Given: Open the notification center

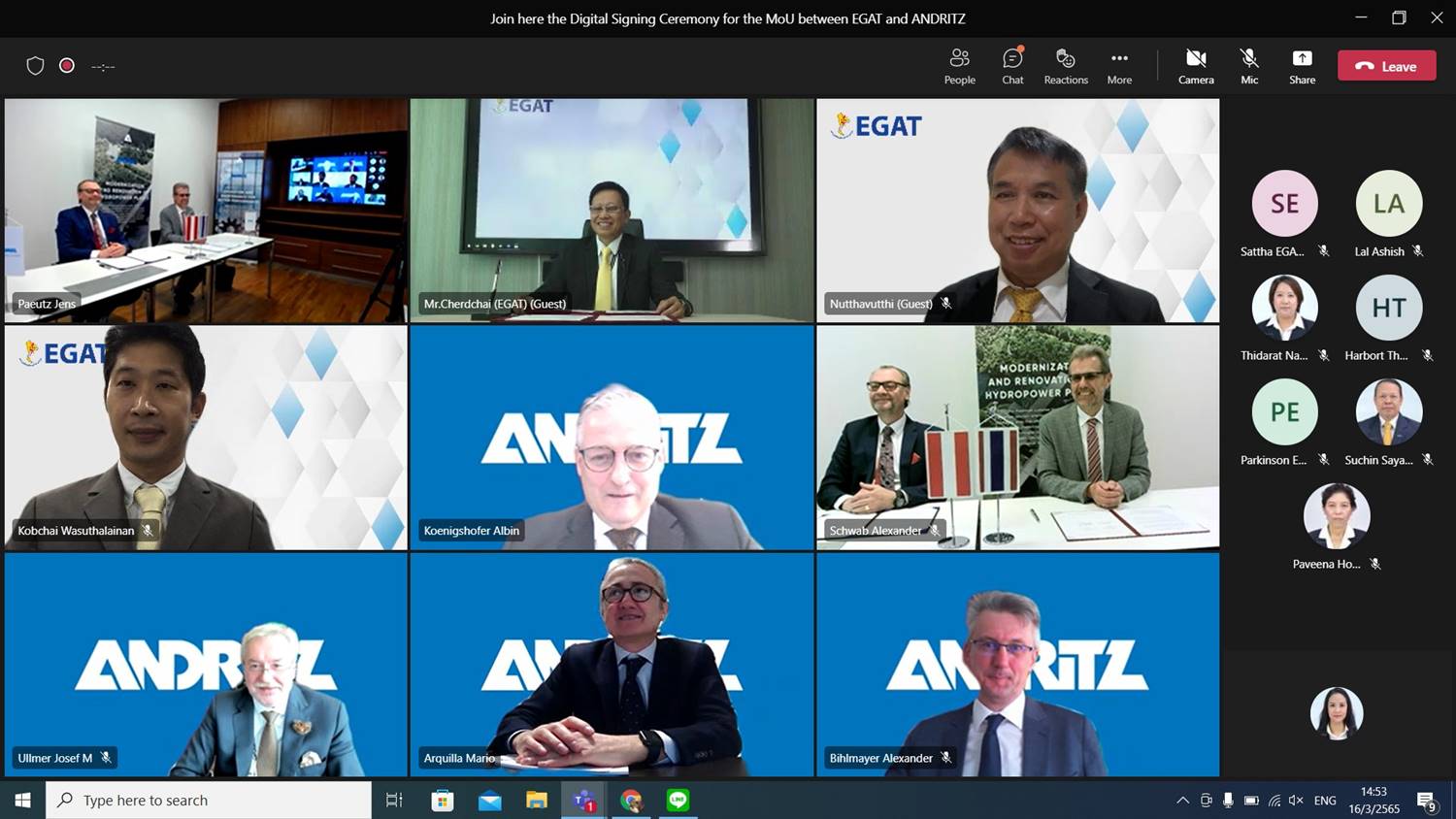Looking at the screenshot, I should [1426, 801].
